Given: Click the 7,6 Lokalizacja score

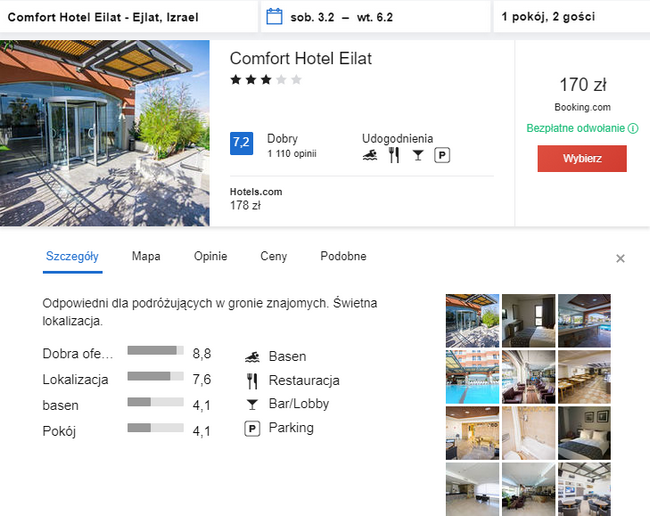Looking at the screenshot, I should coord(202,380).
